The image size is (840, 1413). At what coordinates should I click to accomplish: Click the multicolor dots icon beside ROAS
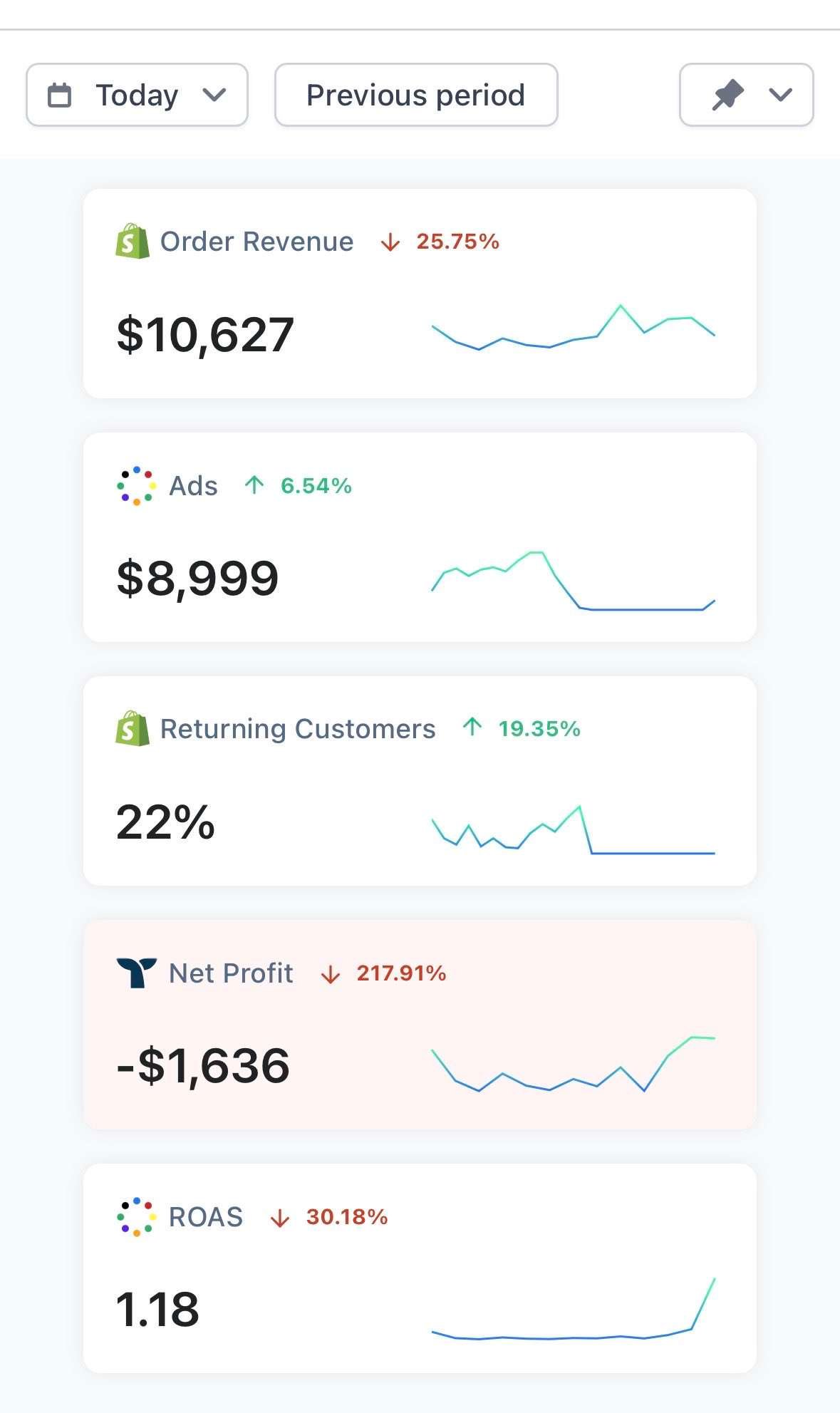click(136, 1216)
